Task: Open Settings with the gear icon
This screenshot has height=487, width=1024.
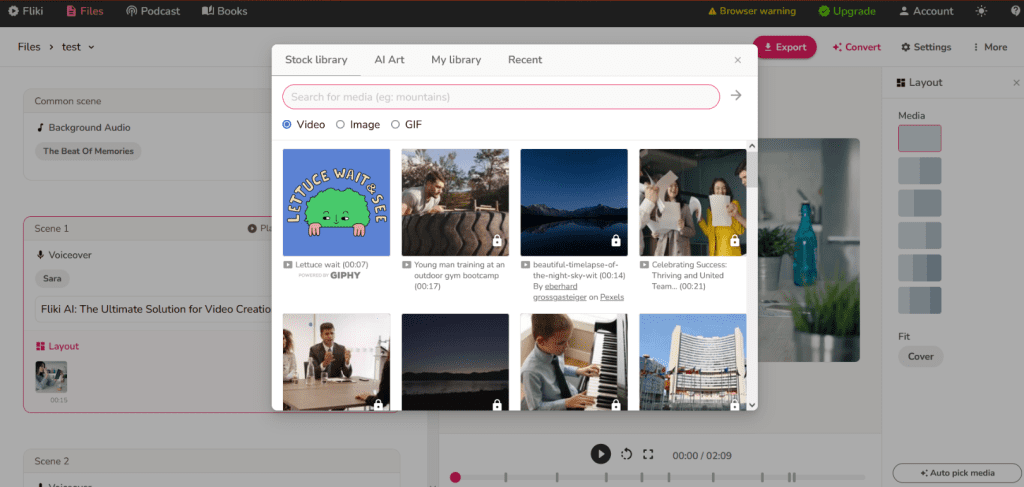Action: 926,47
